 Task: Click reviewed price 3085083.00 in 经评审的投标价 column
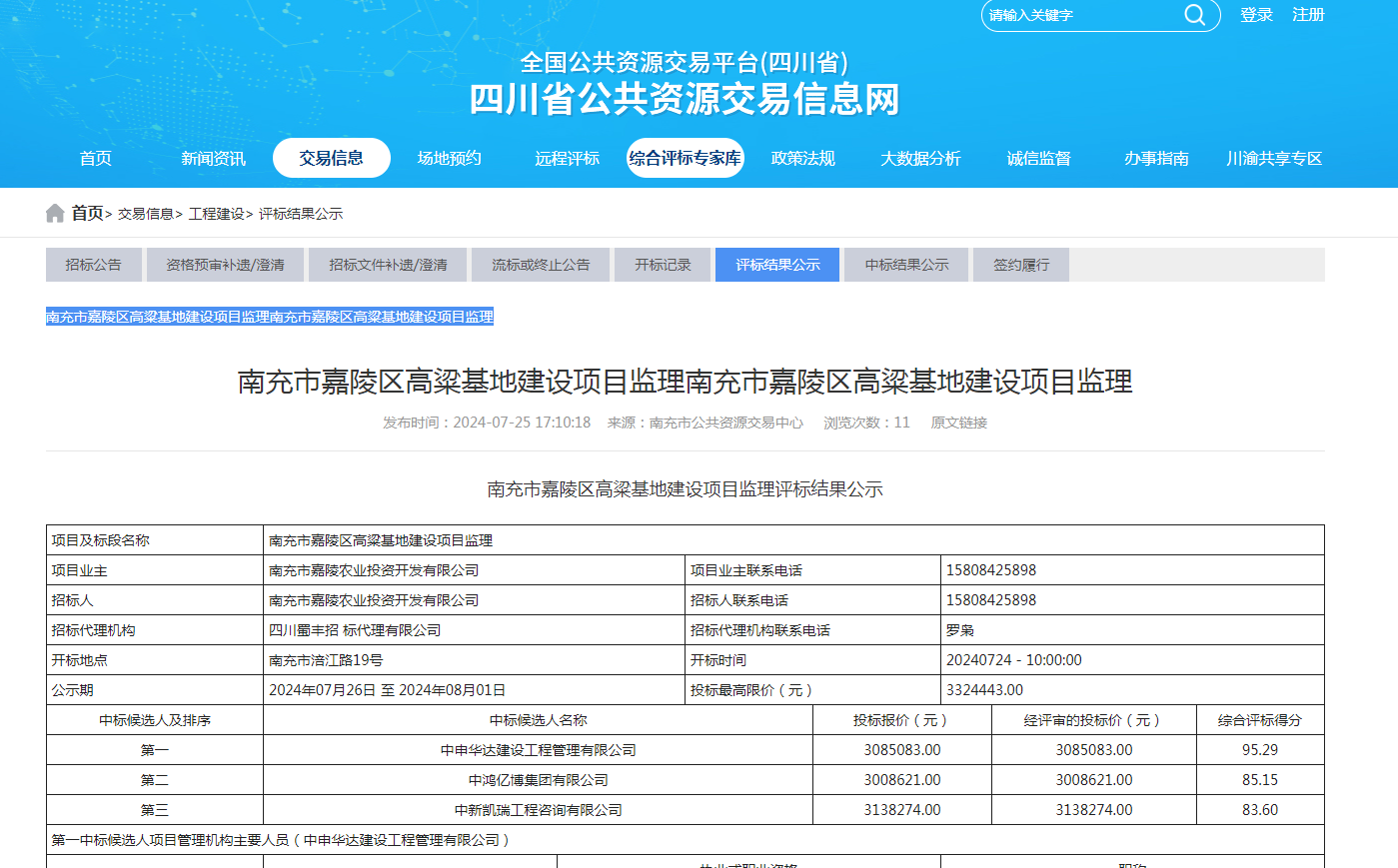[1094, 750]
